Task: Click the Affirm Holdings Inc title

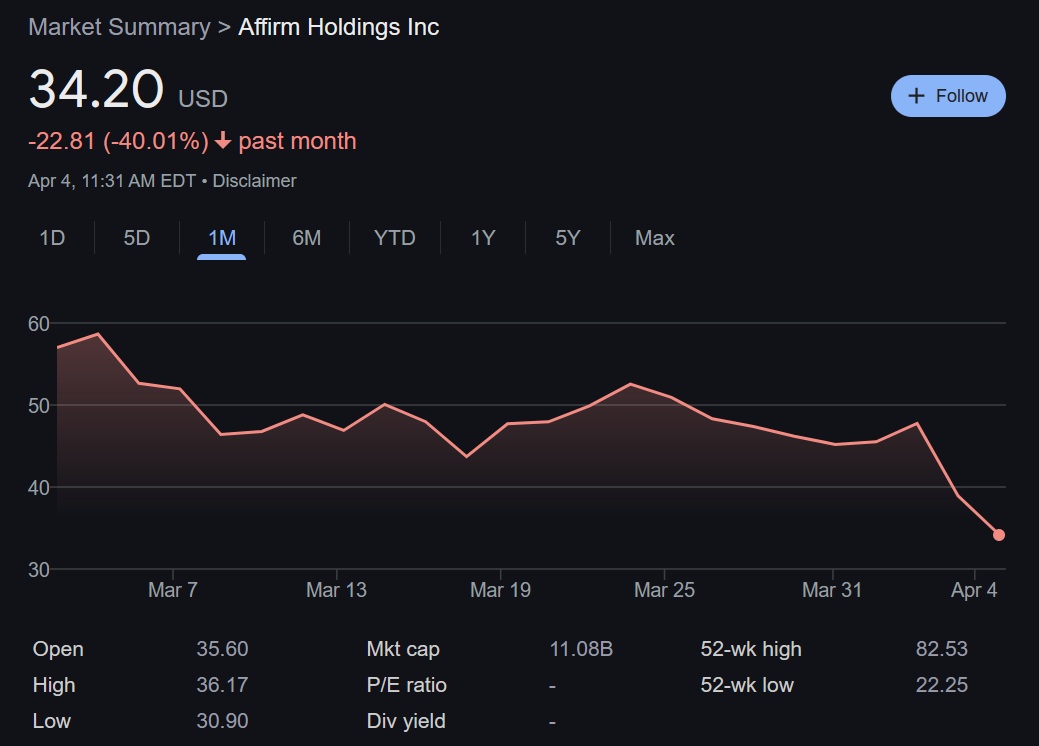Action: point(339,27)
